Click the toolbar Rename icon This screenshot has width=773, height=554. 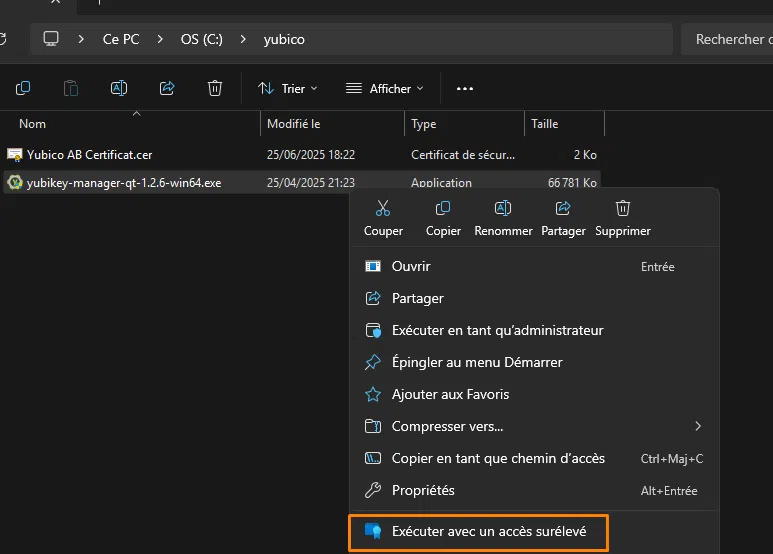(119, 88)
